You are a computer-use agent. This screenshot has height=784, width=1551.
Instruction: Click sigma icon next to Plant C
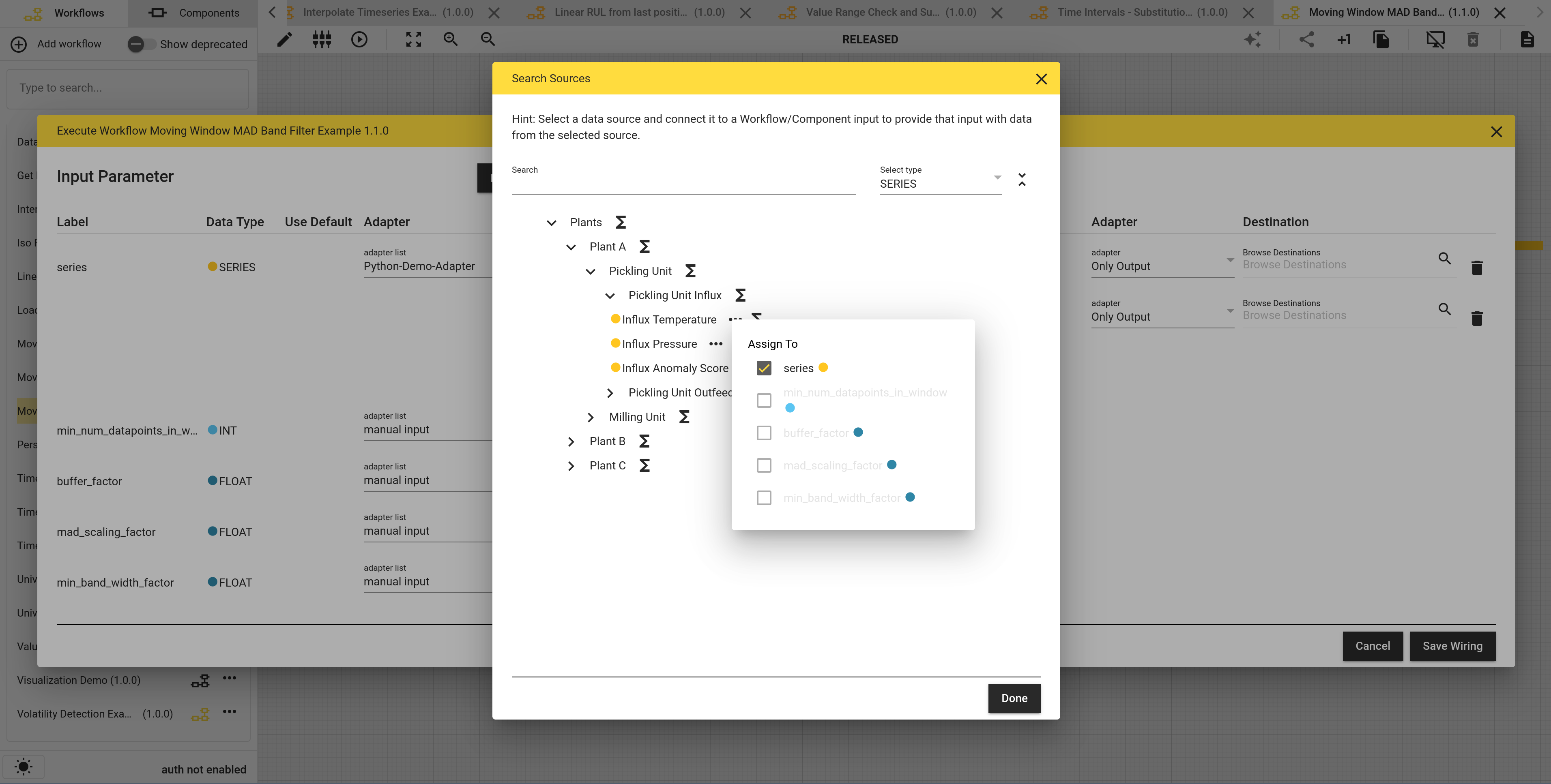point(644,466)
